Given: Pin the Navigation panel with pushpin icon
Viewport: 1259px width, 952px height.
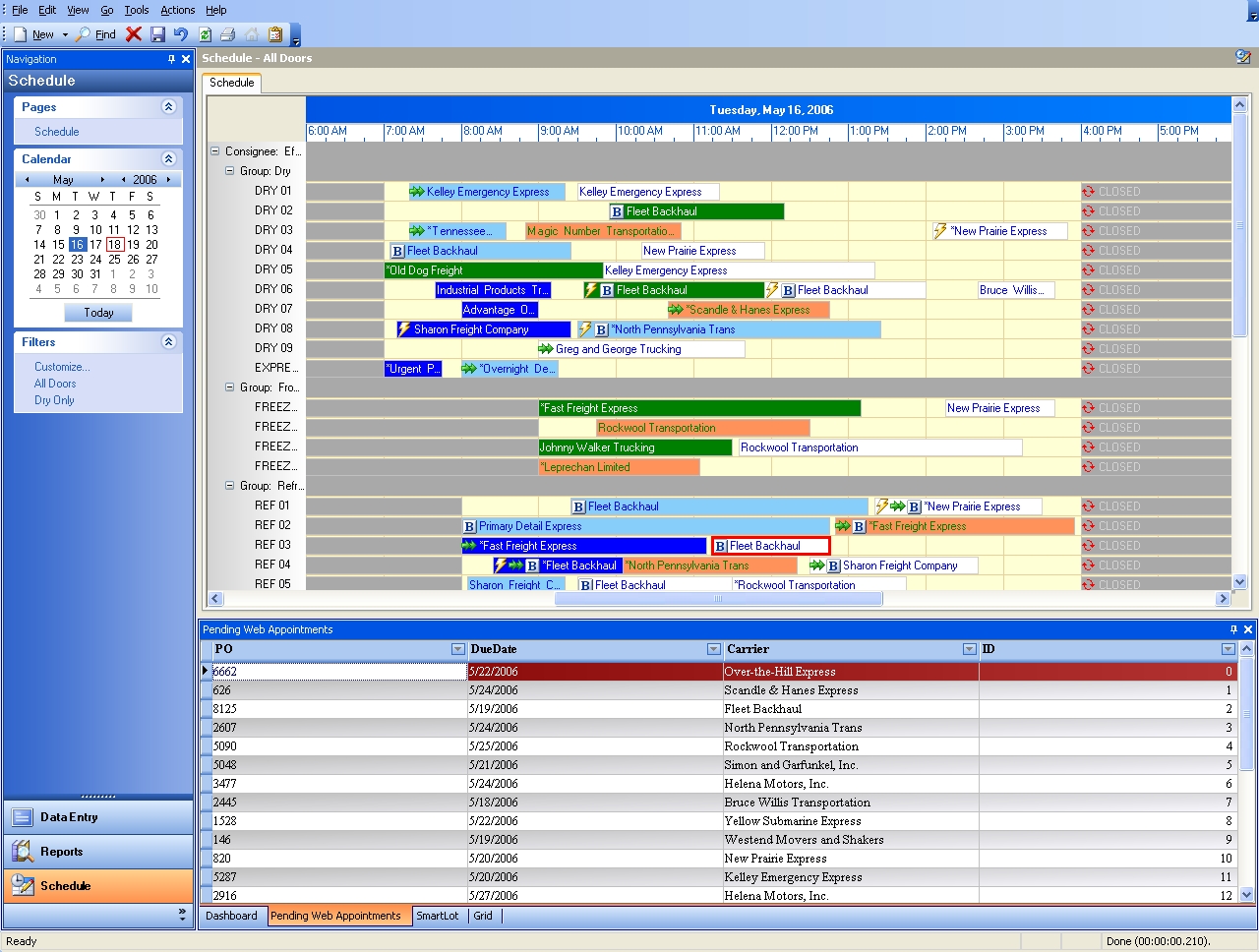Looking at the screenshot, I should tap(171, 59).
